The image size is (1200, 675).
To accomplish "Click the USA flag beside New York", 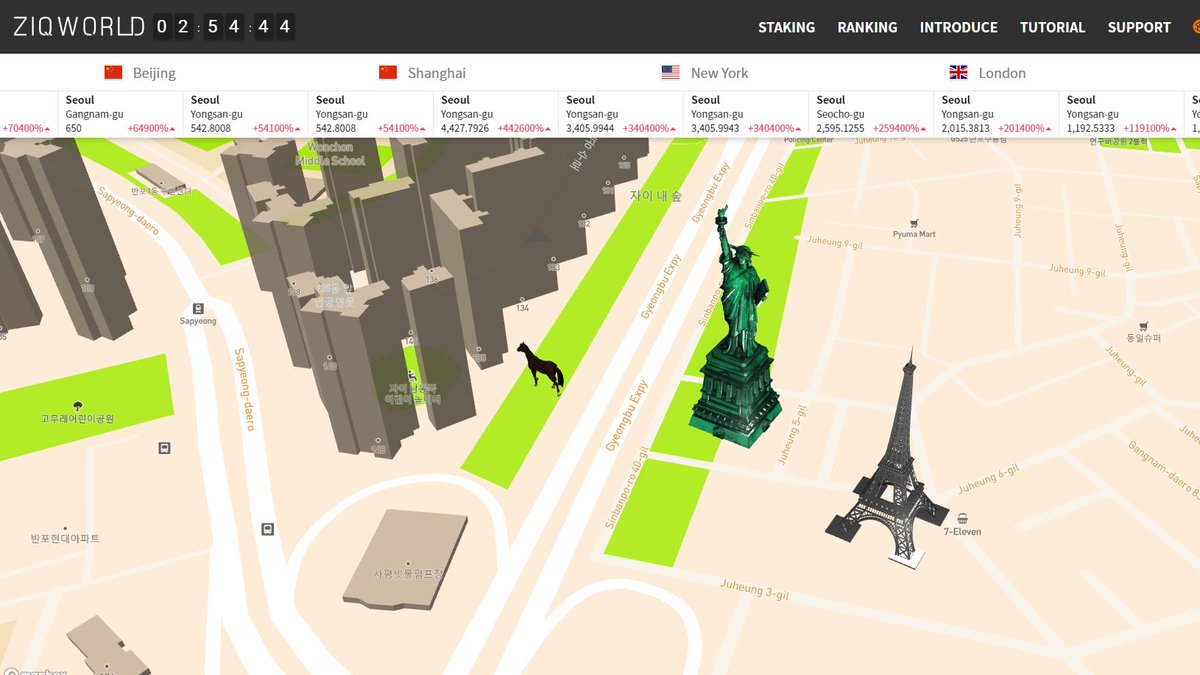I will pyautogui.click(x=670, y=72).
